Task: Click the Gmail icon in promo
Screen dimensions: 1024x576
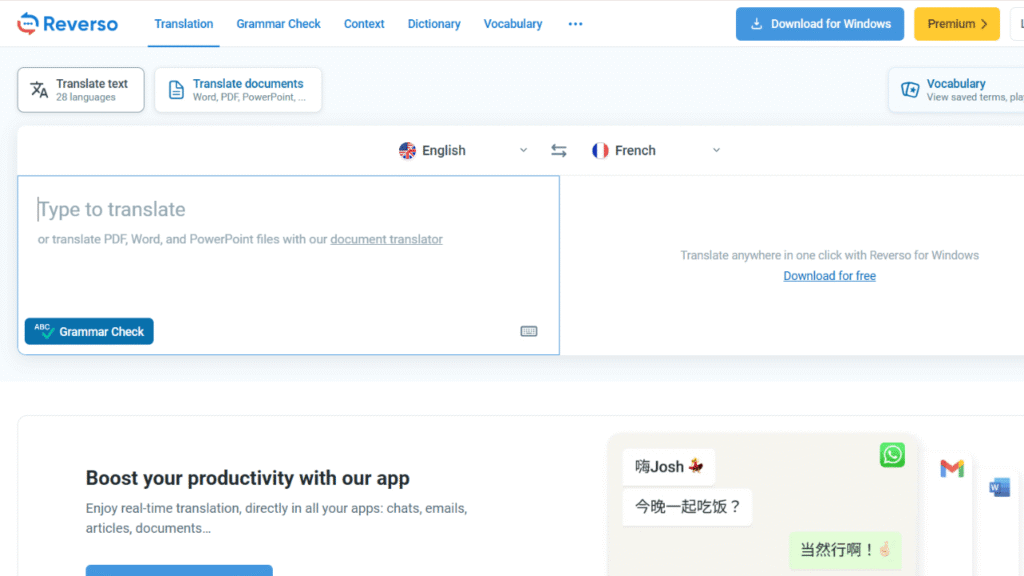Action: pyautogui.click(x=952, y=468)
